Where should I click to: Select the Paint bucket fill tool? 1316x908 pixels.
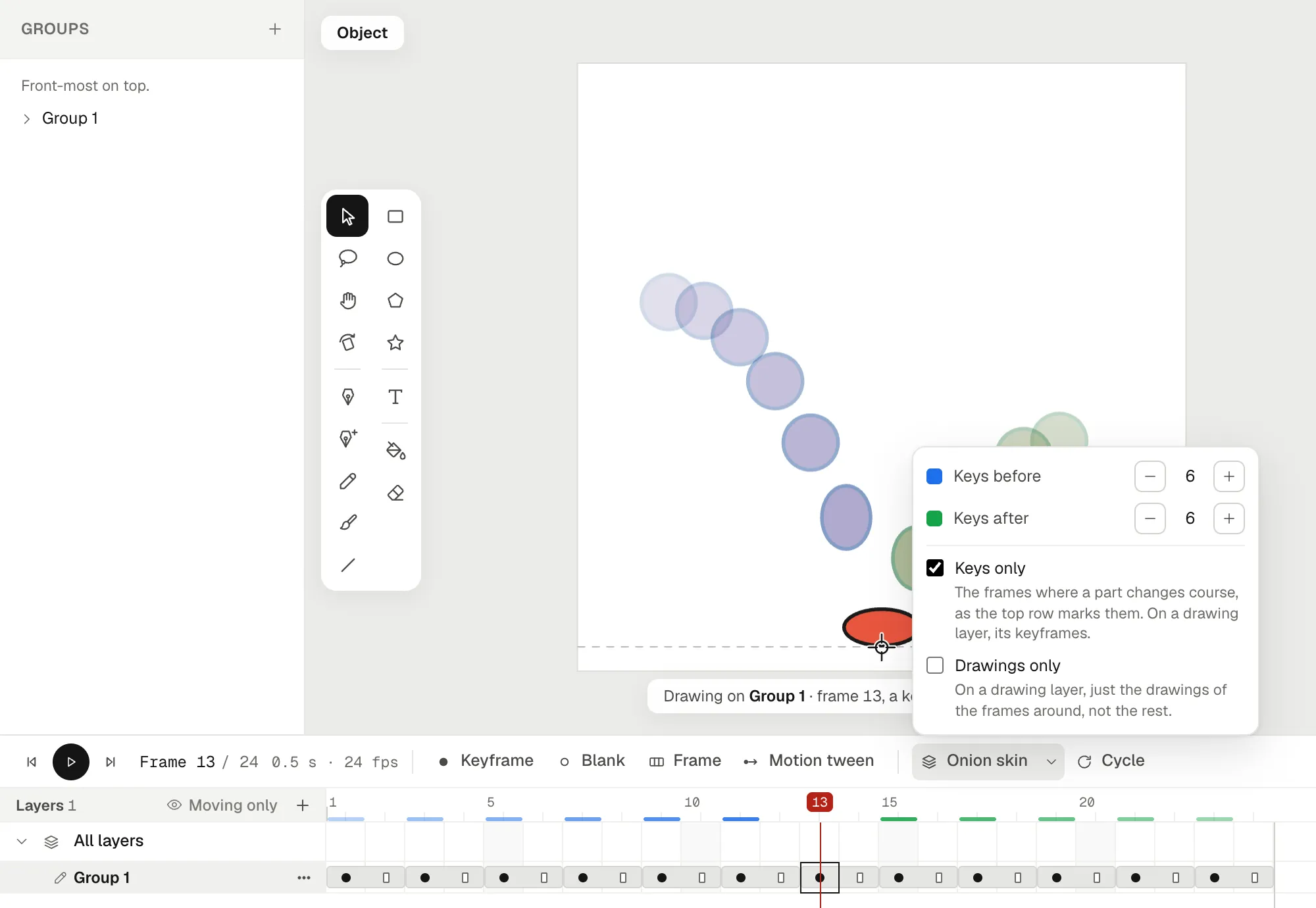pos(395,451)
